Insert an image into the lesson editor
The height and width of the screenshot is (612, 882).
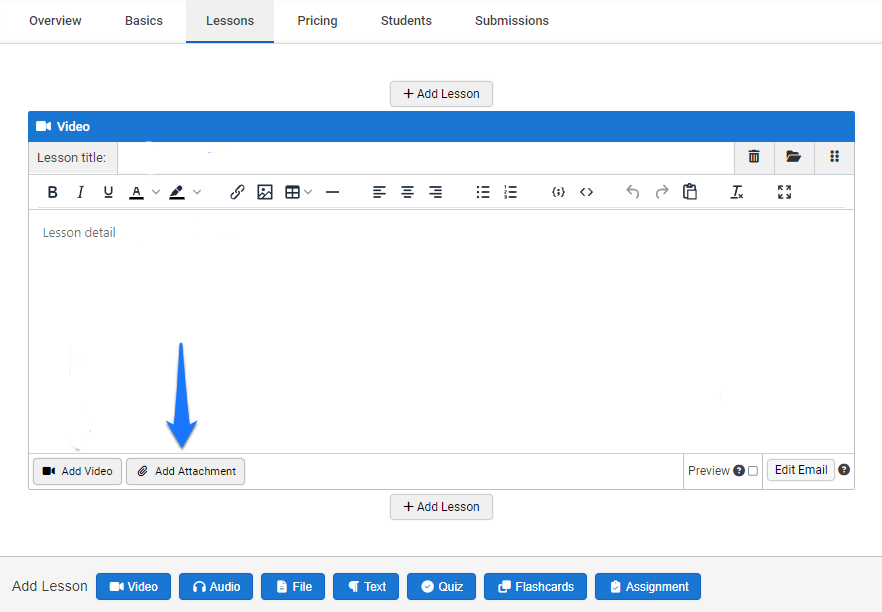tap(265, 192)
